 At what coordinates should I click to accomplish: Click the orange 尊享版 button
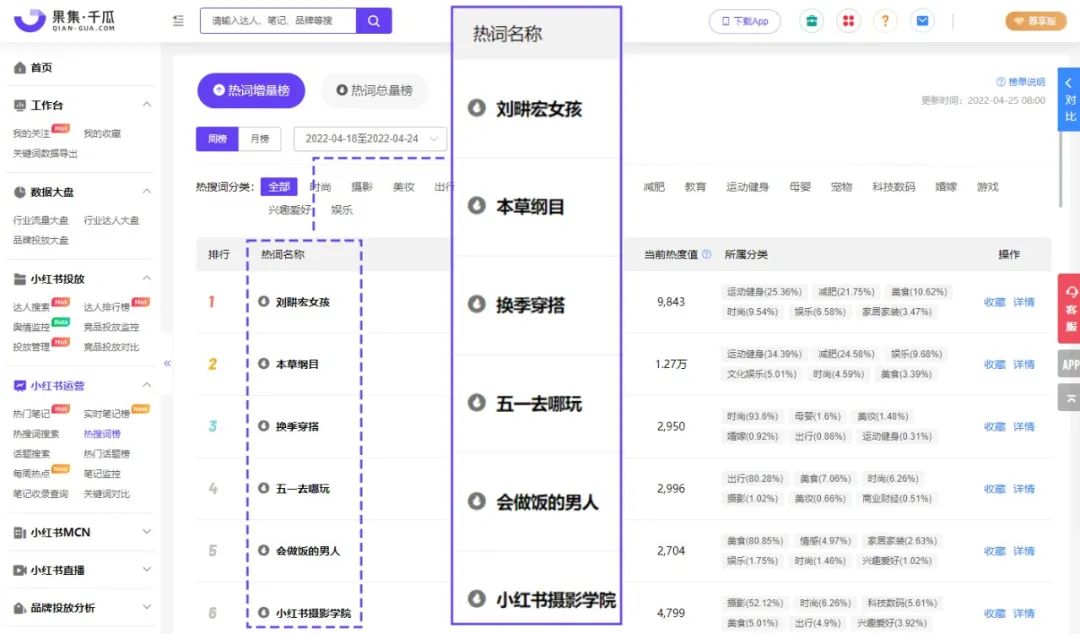click(x=1035, y=21)
